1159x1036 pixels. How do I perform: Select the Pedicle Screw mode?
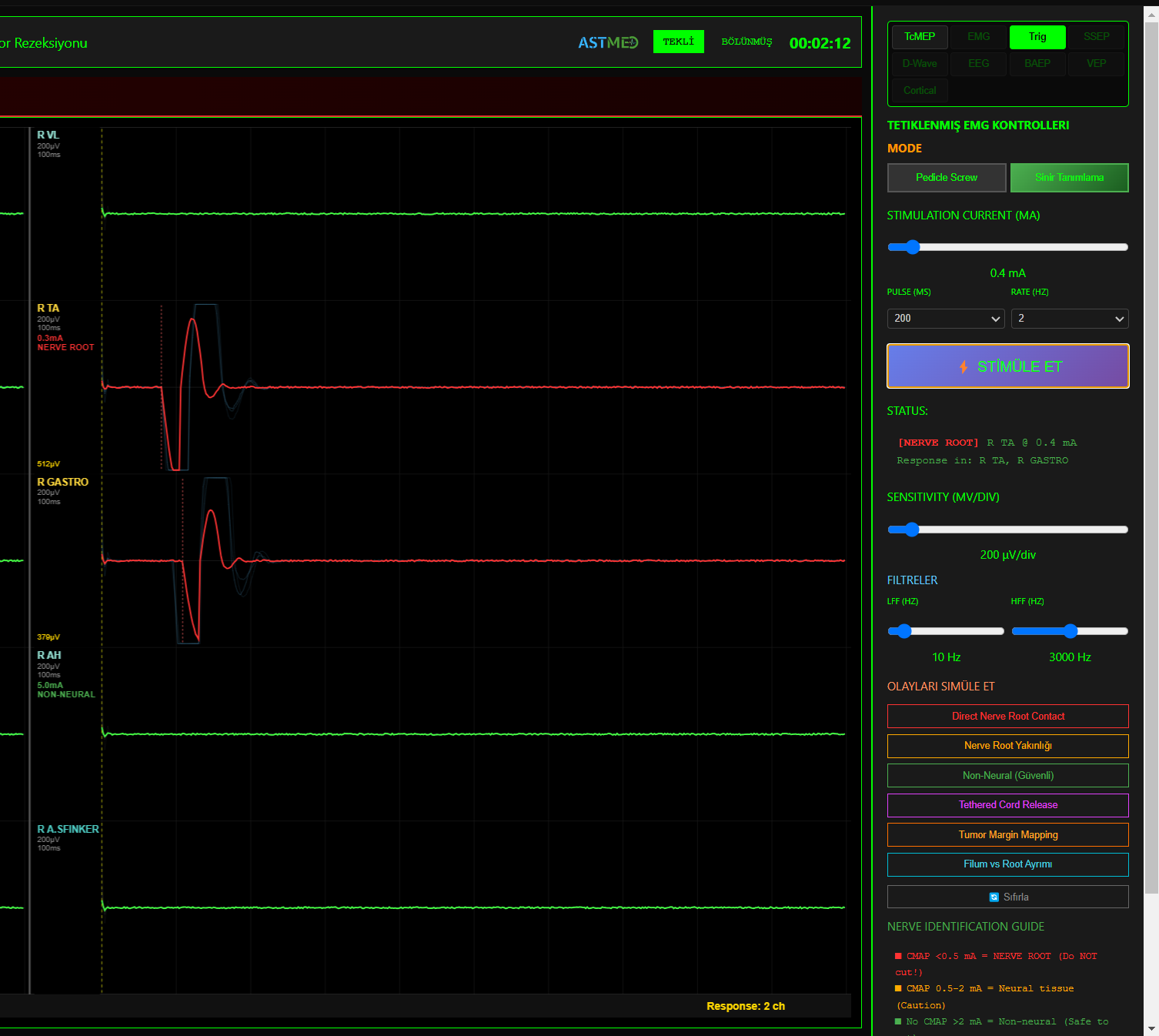[x=946, y=178]
